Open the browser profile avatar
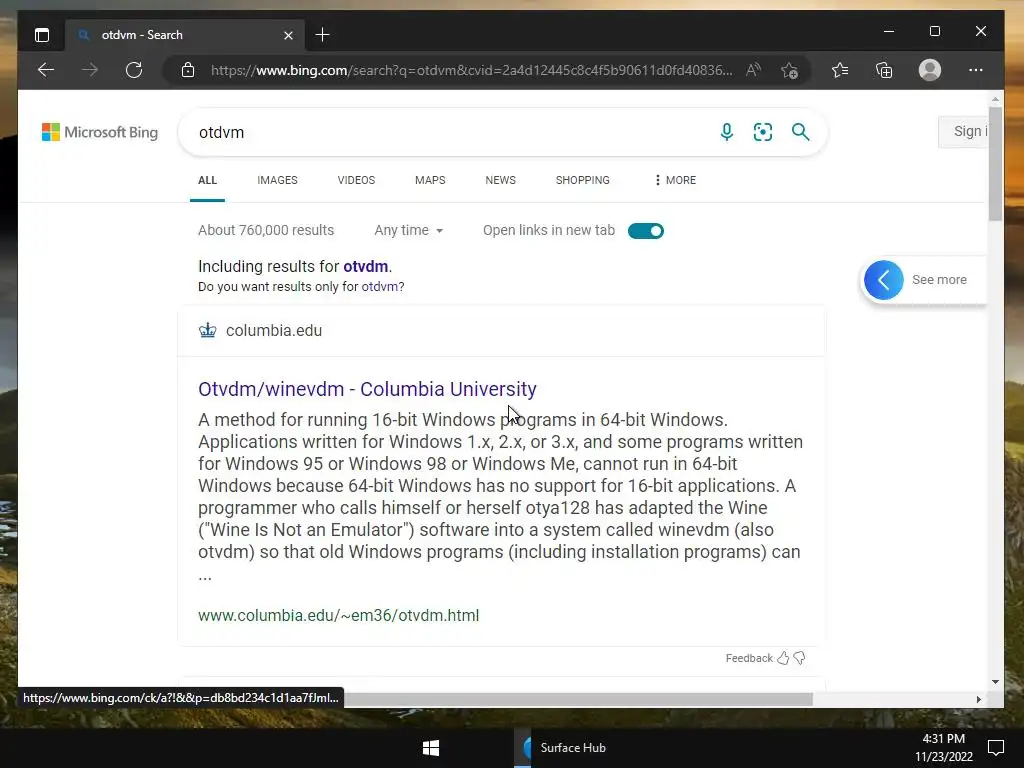Screen dimensions: 1024x768 pos(929,70)
